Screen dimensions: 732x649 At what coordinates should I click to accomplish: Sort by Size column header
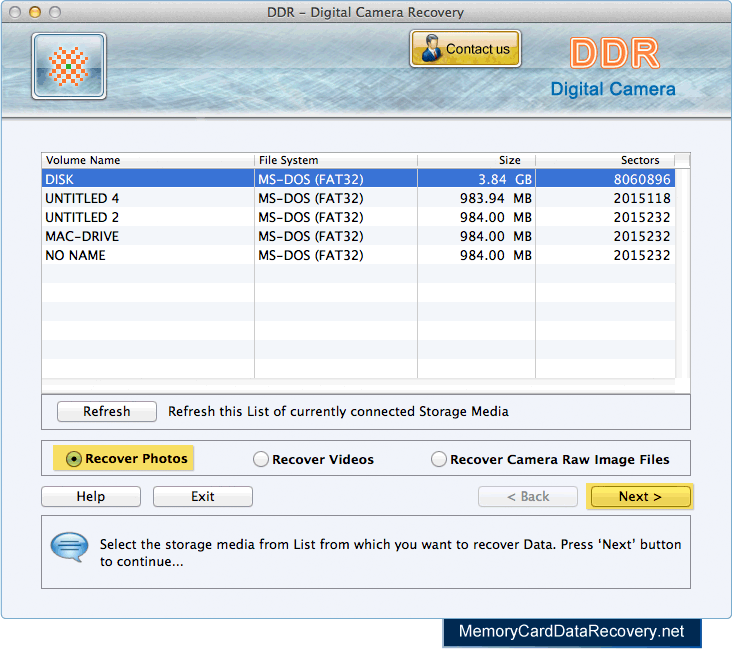[476, 160]
